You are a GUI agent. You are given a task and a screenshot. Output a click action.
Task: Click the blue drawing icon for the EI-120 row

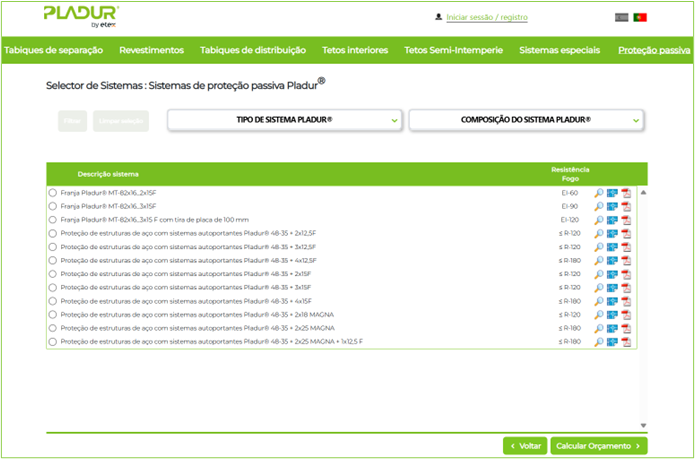coord(612,220)
